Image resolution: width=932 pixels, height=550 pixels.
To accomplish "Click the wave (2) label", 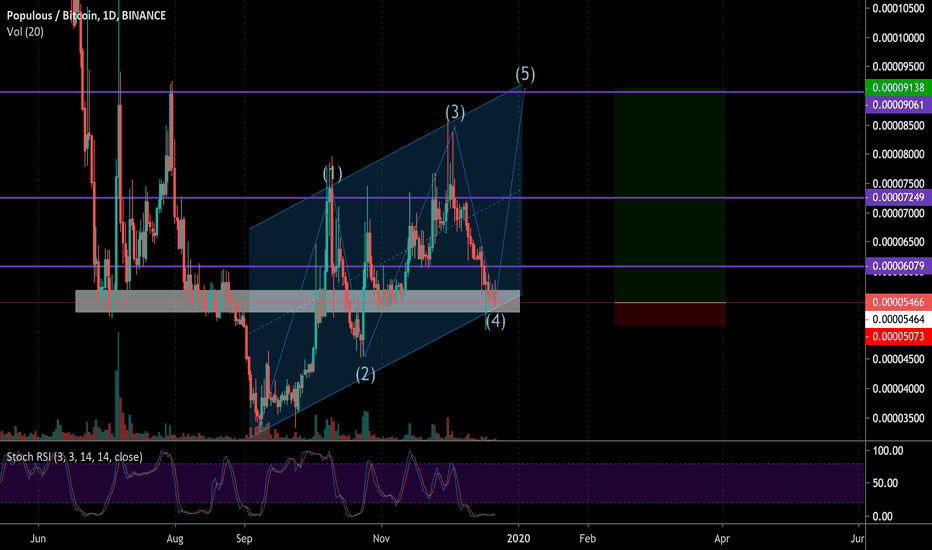I will click(x=366, y=374).
